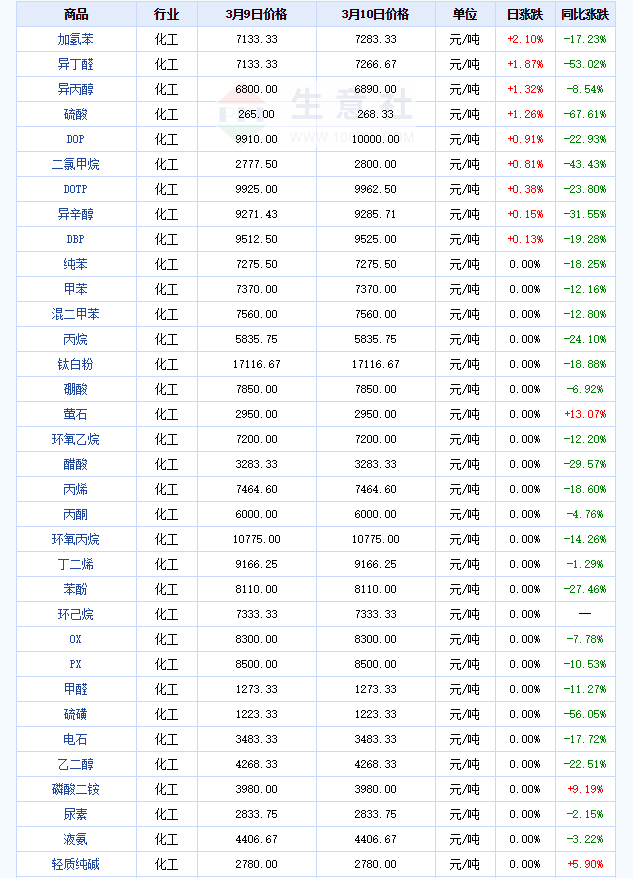Click the 日涨跌 column header
This screenshot has height=878, width=633.
(525, 14)
